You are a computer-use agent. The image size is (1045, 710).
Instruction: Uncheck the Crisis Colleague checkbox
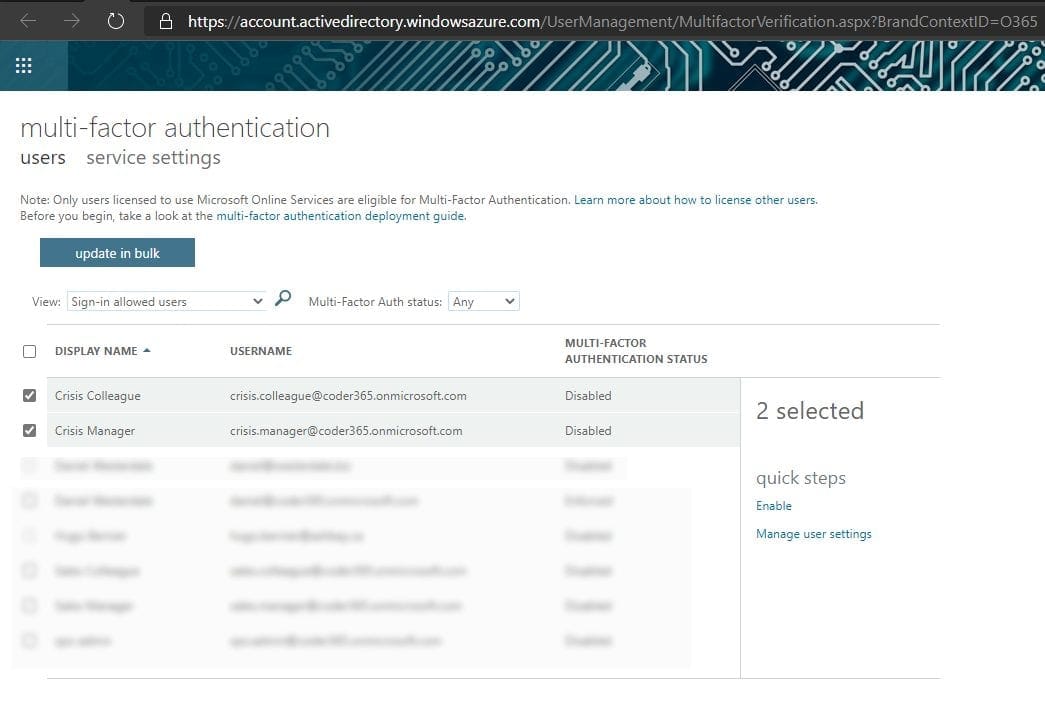29,396
